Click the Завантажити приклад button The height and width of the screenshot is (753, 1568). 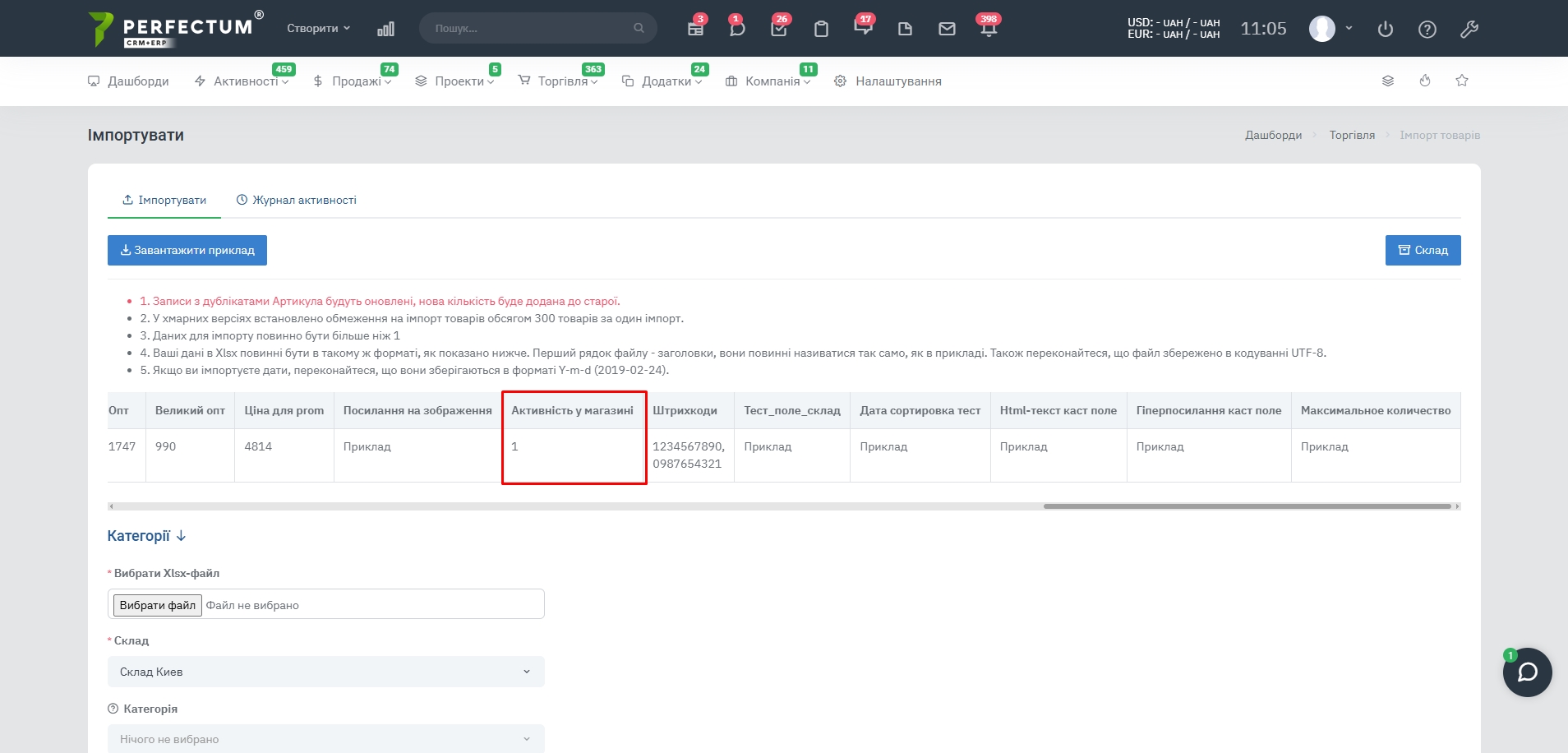coord(187,251)
